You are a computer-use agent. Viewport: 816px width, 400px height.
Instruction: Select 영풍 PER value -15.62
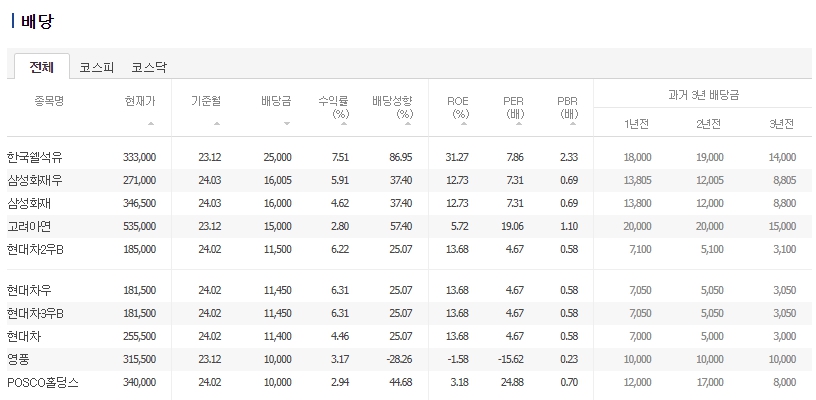[511, 359]
